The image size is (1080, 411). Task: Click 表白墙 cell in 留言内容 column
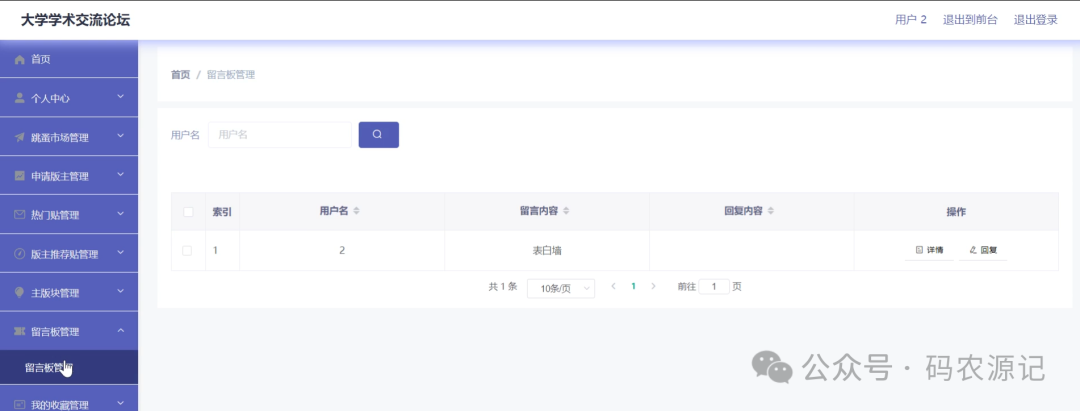(547, 251)
